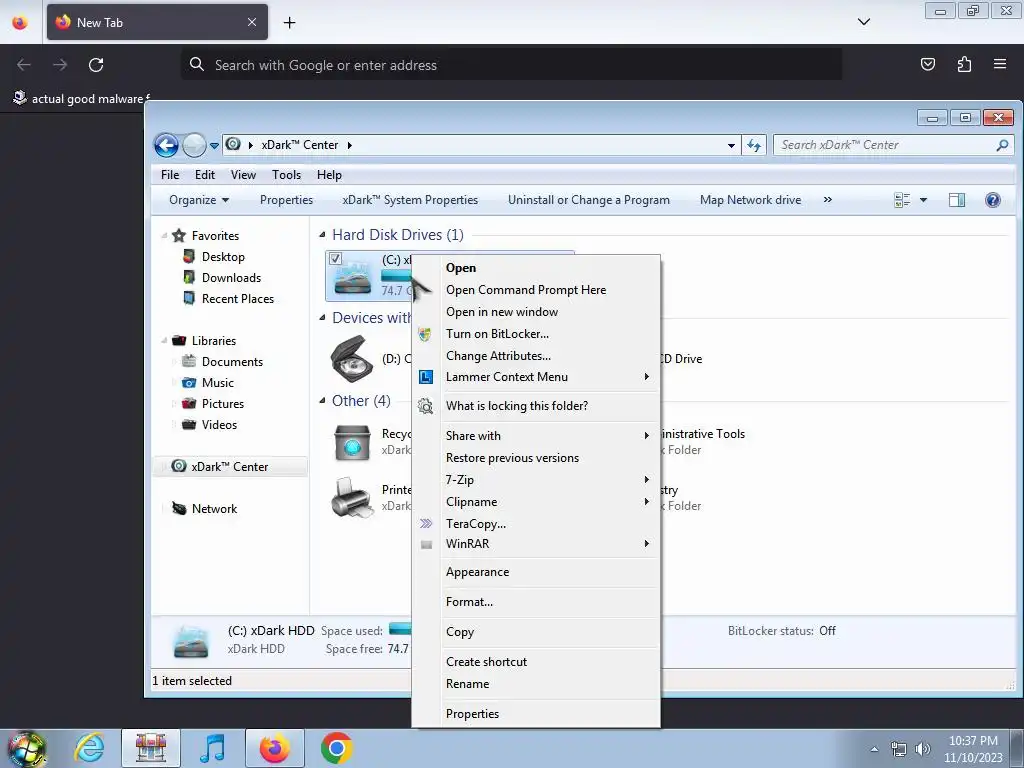This screenshot has height=768, width=1024.
Task: Choose Properties in the context menu
Action: coord(536,714)
